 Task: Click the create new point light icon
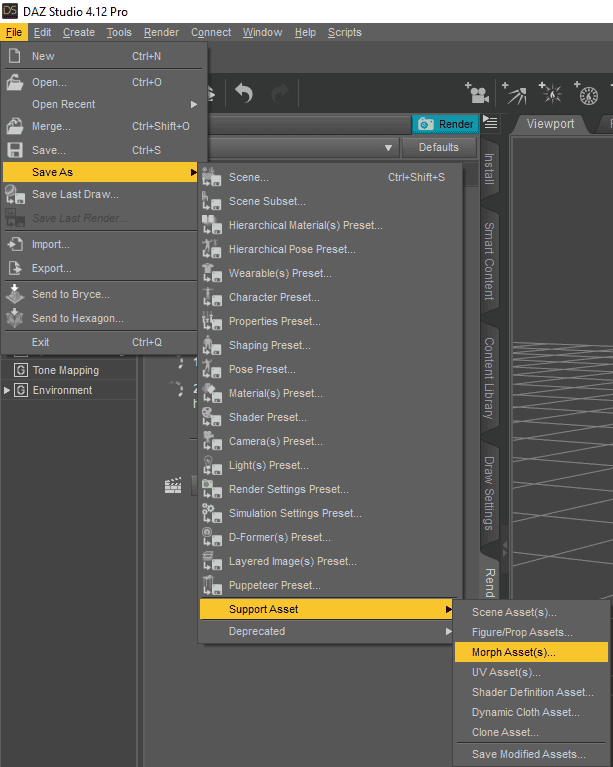tap(551, 94)
